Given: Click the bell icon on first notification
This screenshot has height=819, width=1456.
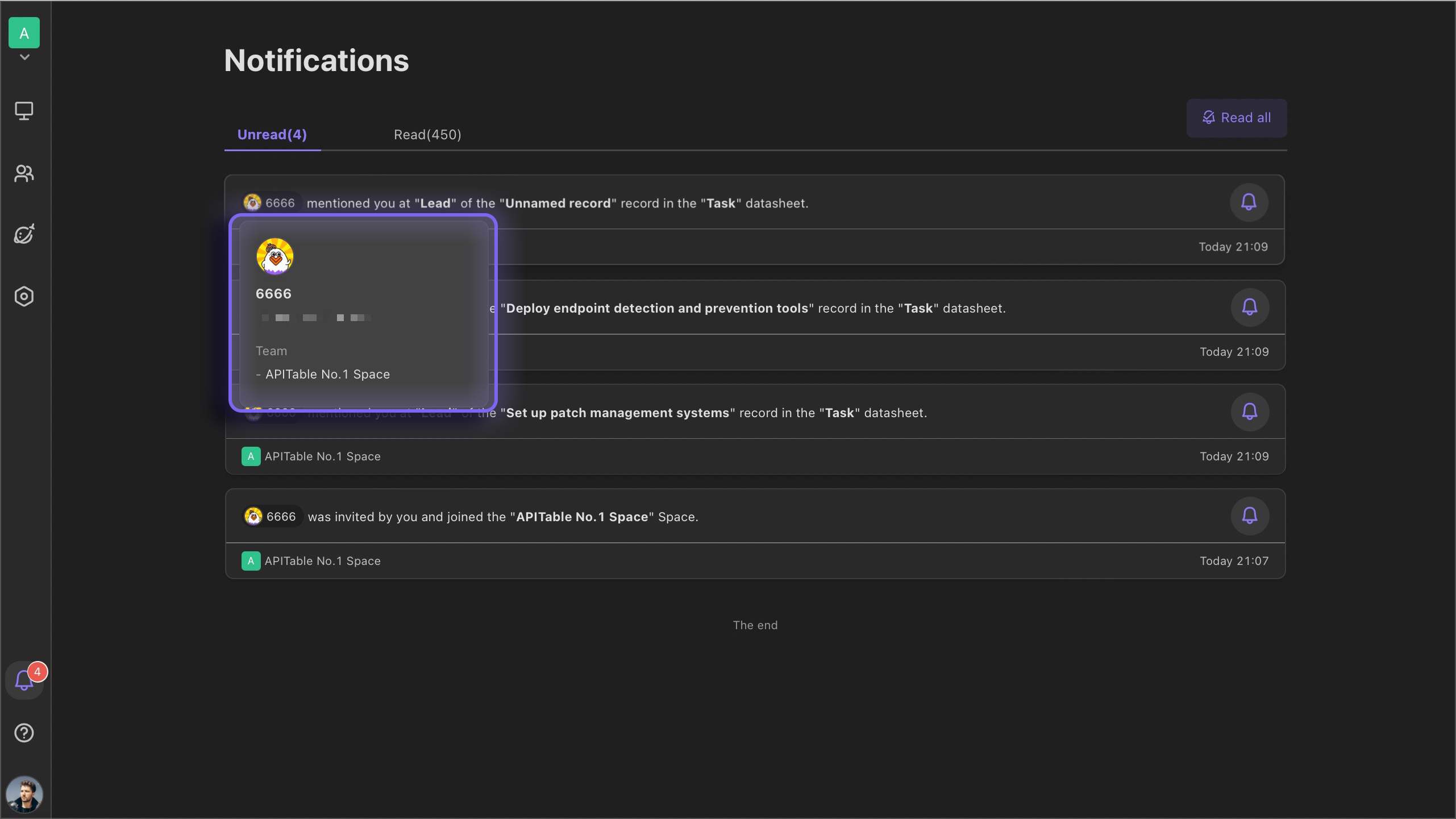Looking at the screenshot, I should [1249, 202].
